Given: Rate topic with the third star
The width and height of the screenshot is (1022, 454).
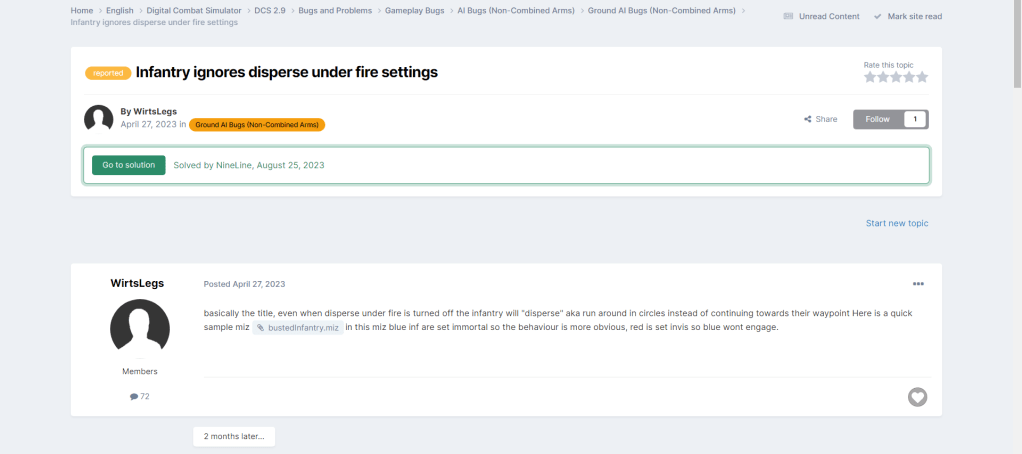Looking at the screenshot, I should (896, 77).
